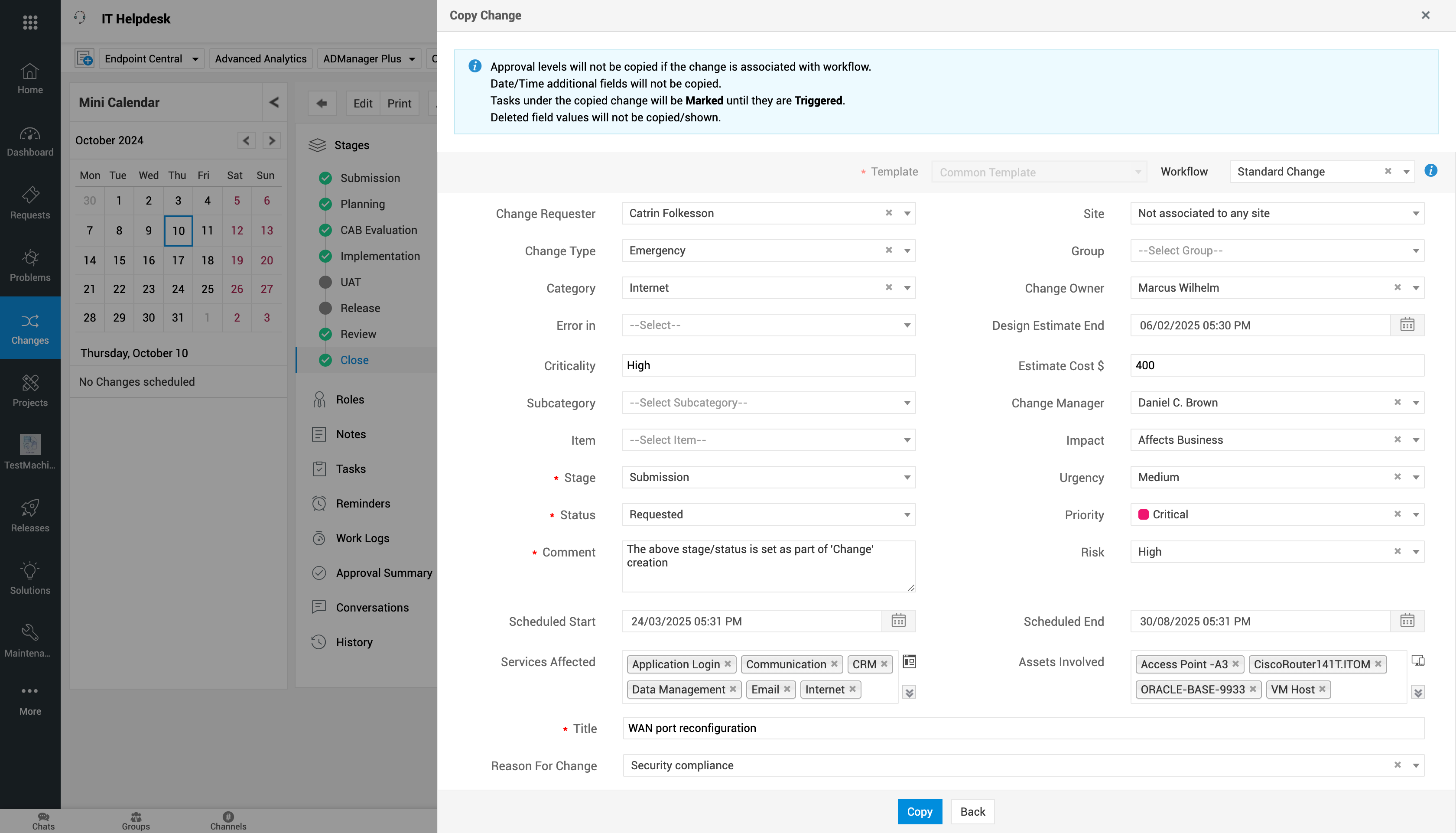Open the apps grid launcher
The image size is (1456, 833).
(x=30, y=22)
